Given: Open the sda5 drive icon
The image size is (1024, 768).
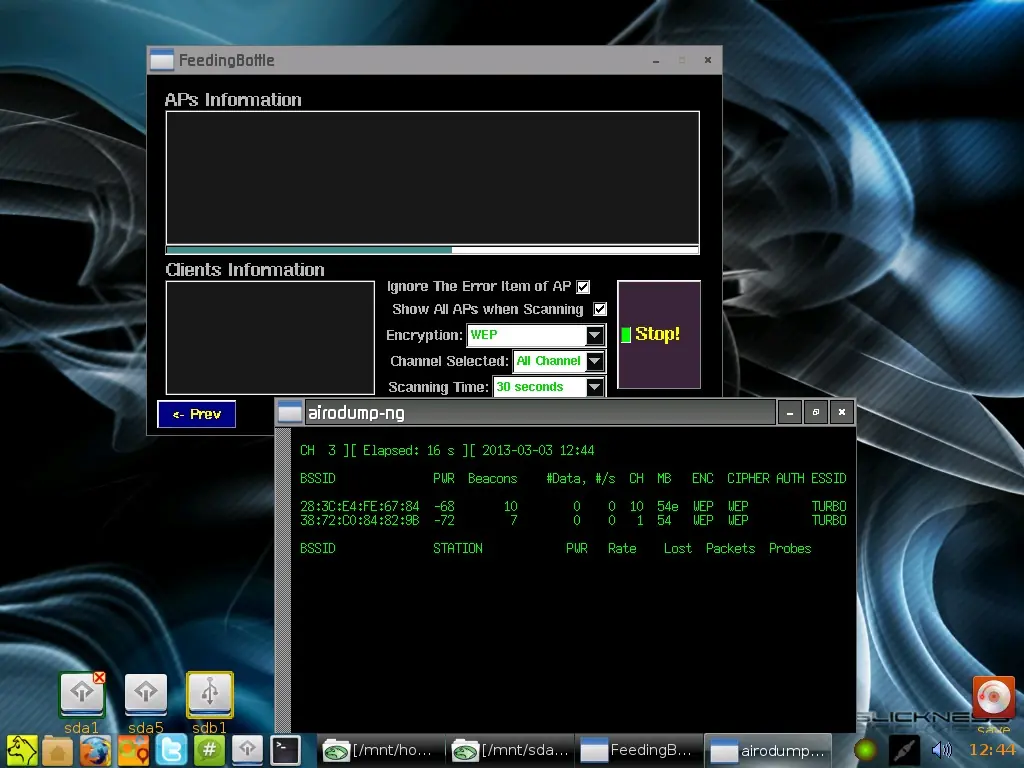Looking at the screenshot, I should coord(145,695).
